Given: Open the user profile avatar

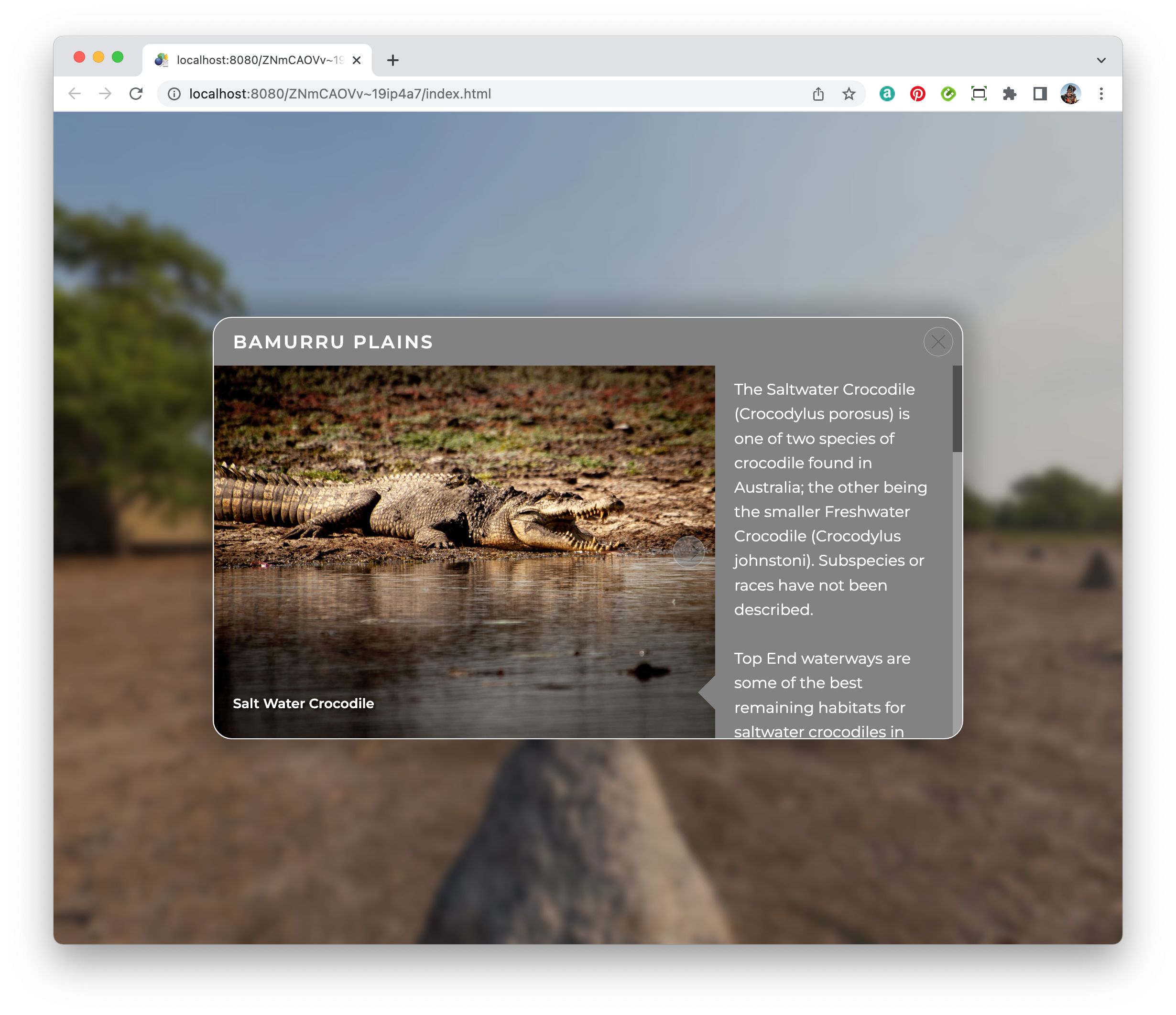Looking at the screenshot, I should pyautogui.click(x=1070, y=94).
